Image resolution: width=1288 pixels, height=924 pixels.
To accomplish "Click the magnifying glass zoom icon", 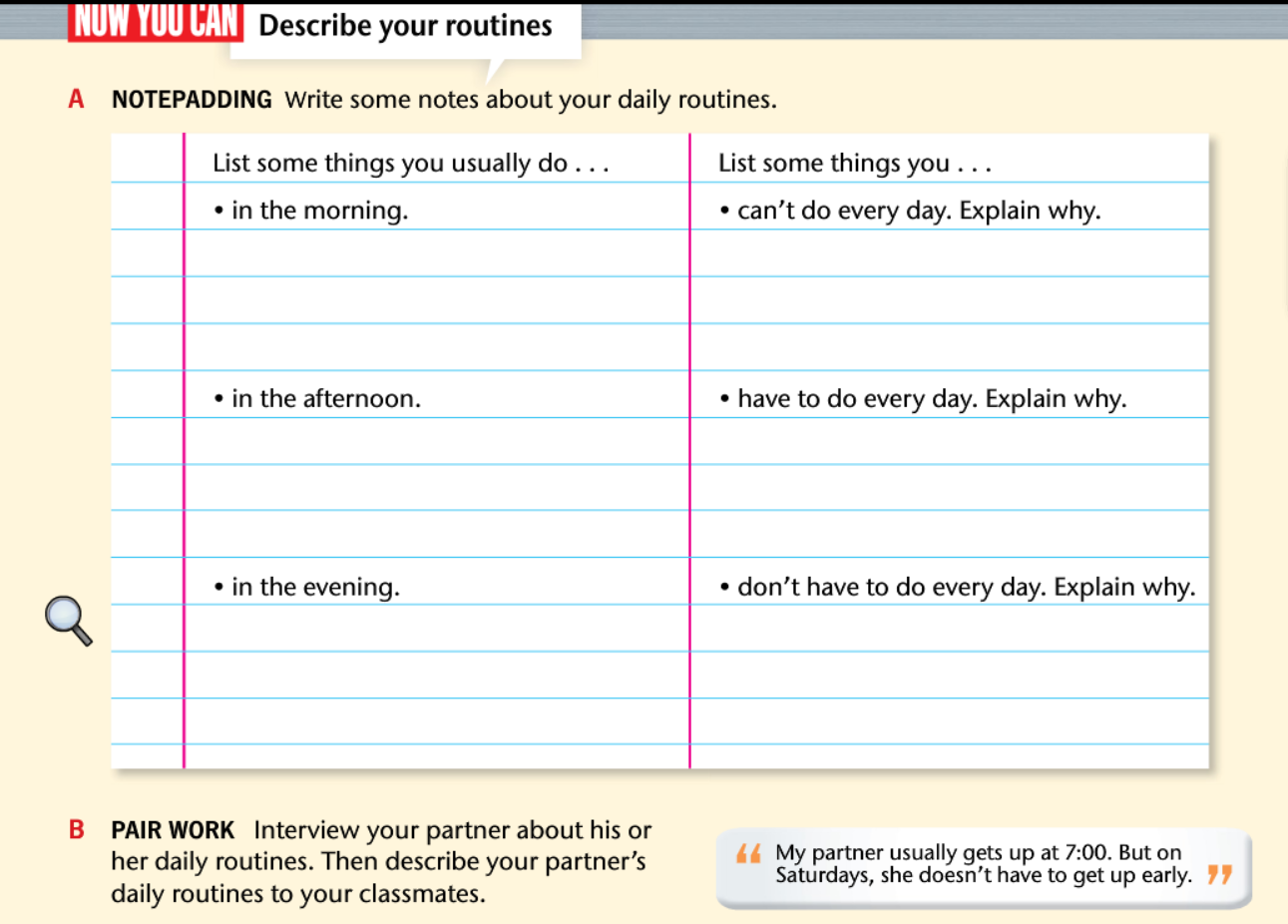I will pyautogui.click(x=69, y=621).
